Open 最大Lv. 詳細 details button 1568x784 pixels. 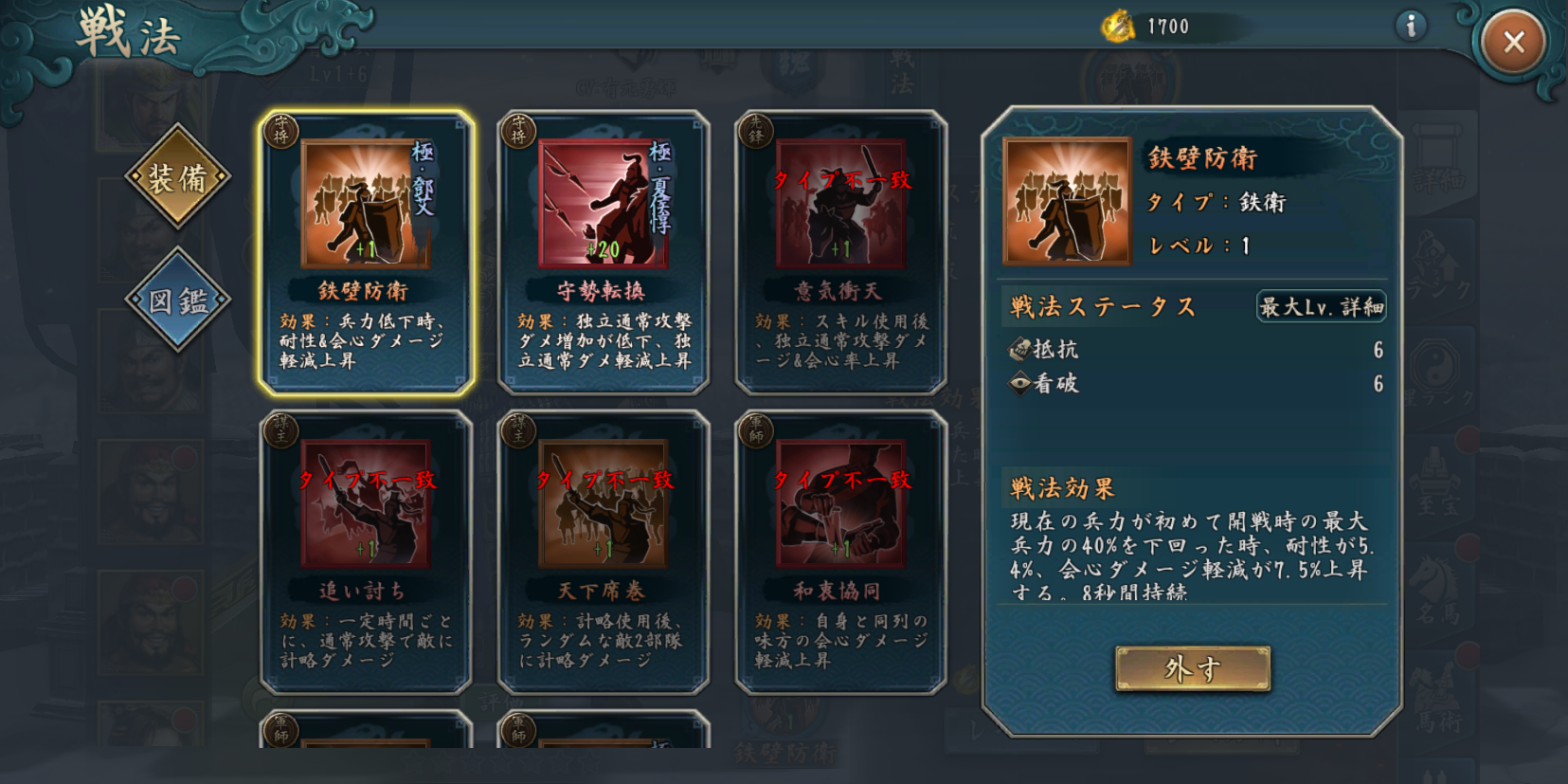(x=1321, y=306)
